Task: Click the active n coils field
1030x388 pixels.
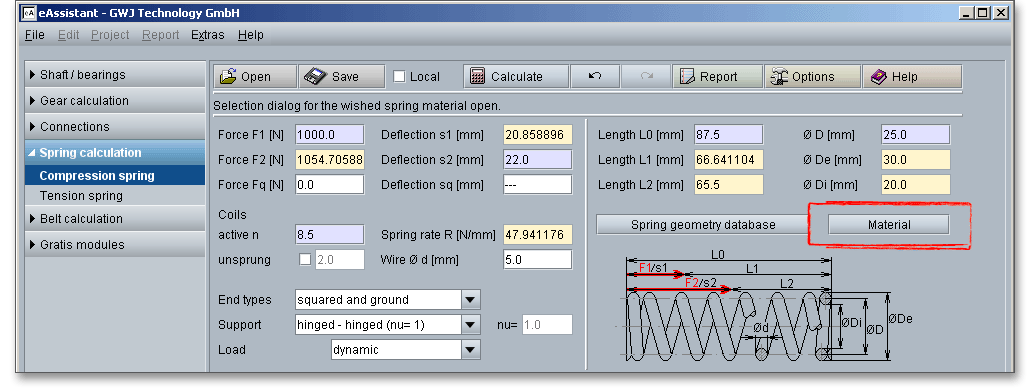Action: click(x=330, y=234)
